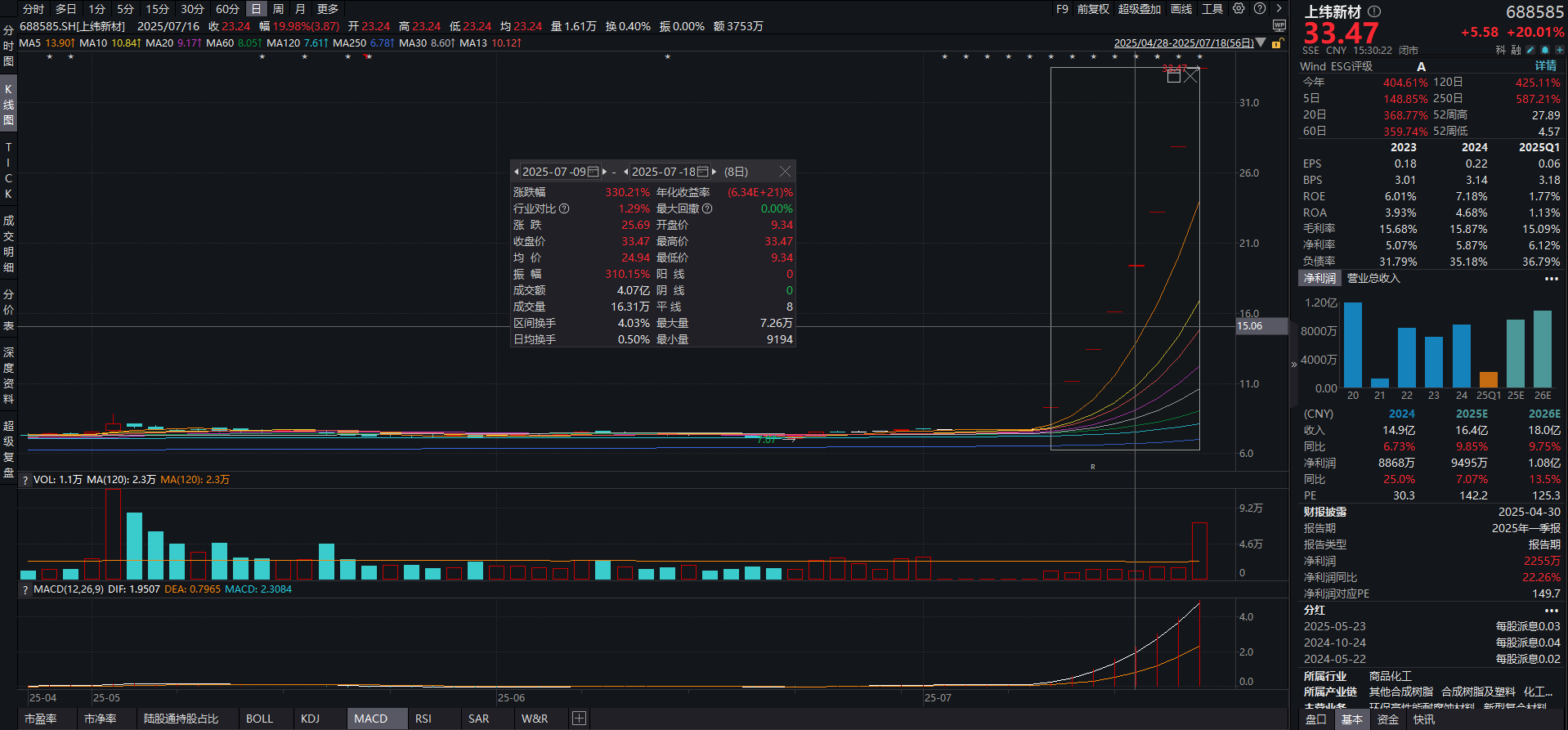1568x730 pixels.
Task: Open the 盘口 tab in the right panel
Action: 1316,719
